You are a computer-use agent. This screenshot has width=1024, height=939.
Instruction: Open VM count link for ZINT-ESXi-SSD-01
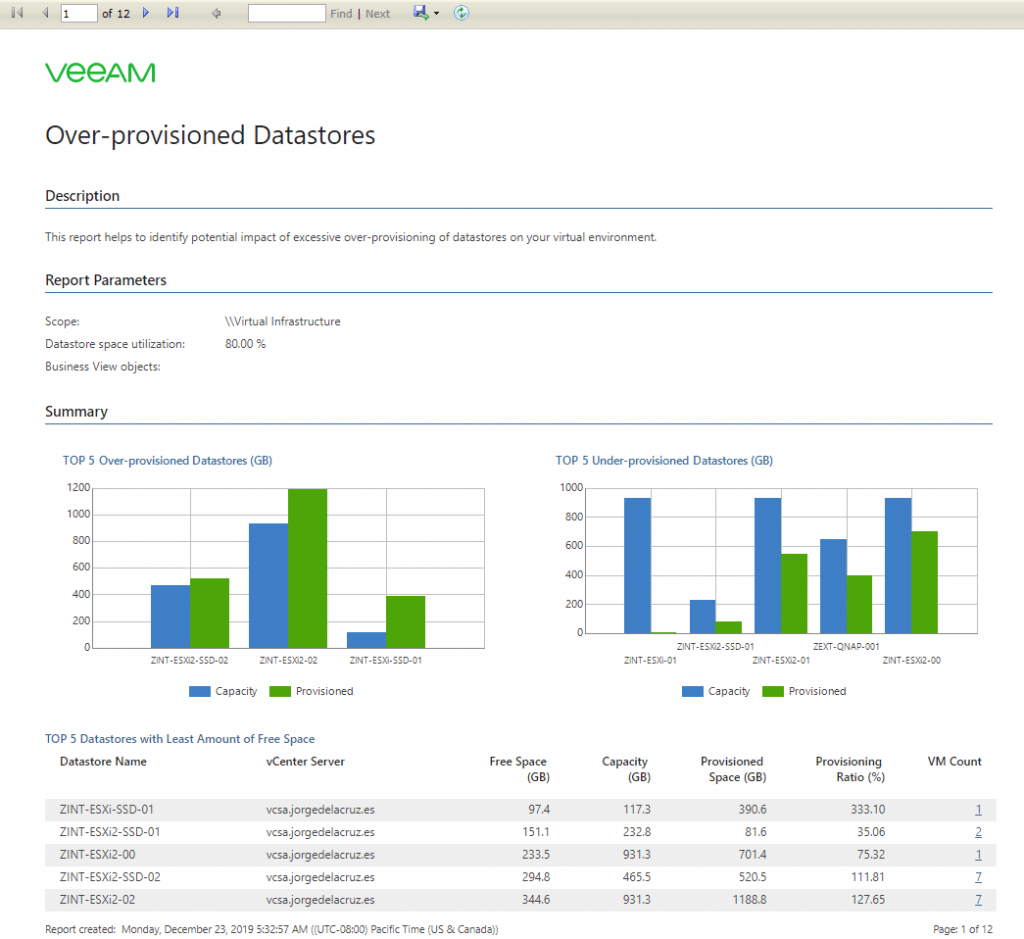click(x=978, y=810)
